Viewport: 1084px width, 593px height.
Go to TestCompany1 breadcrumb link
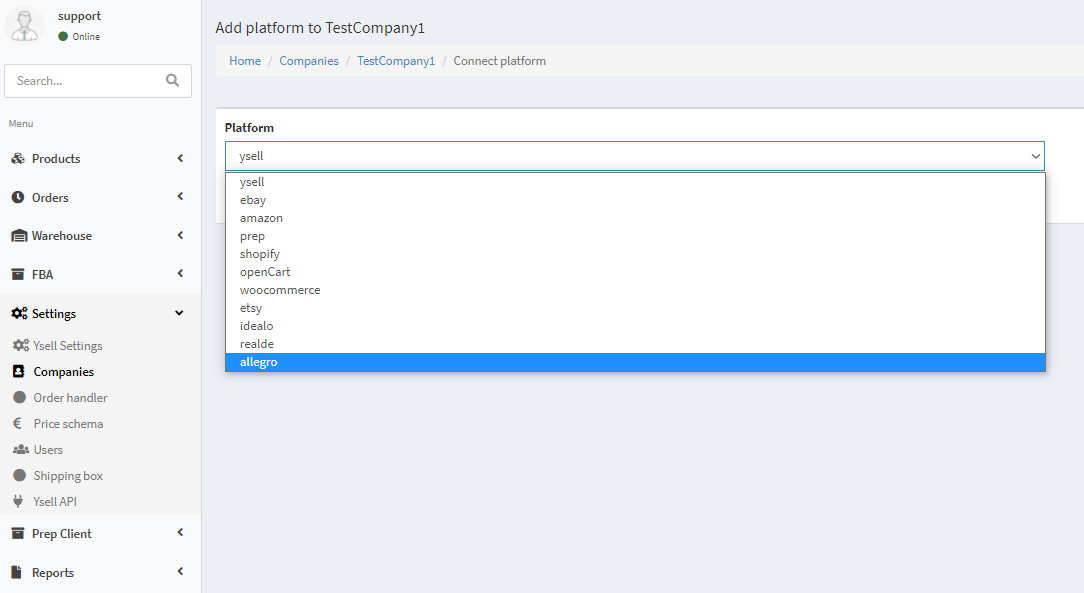[396, 61]
